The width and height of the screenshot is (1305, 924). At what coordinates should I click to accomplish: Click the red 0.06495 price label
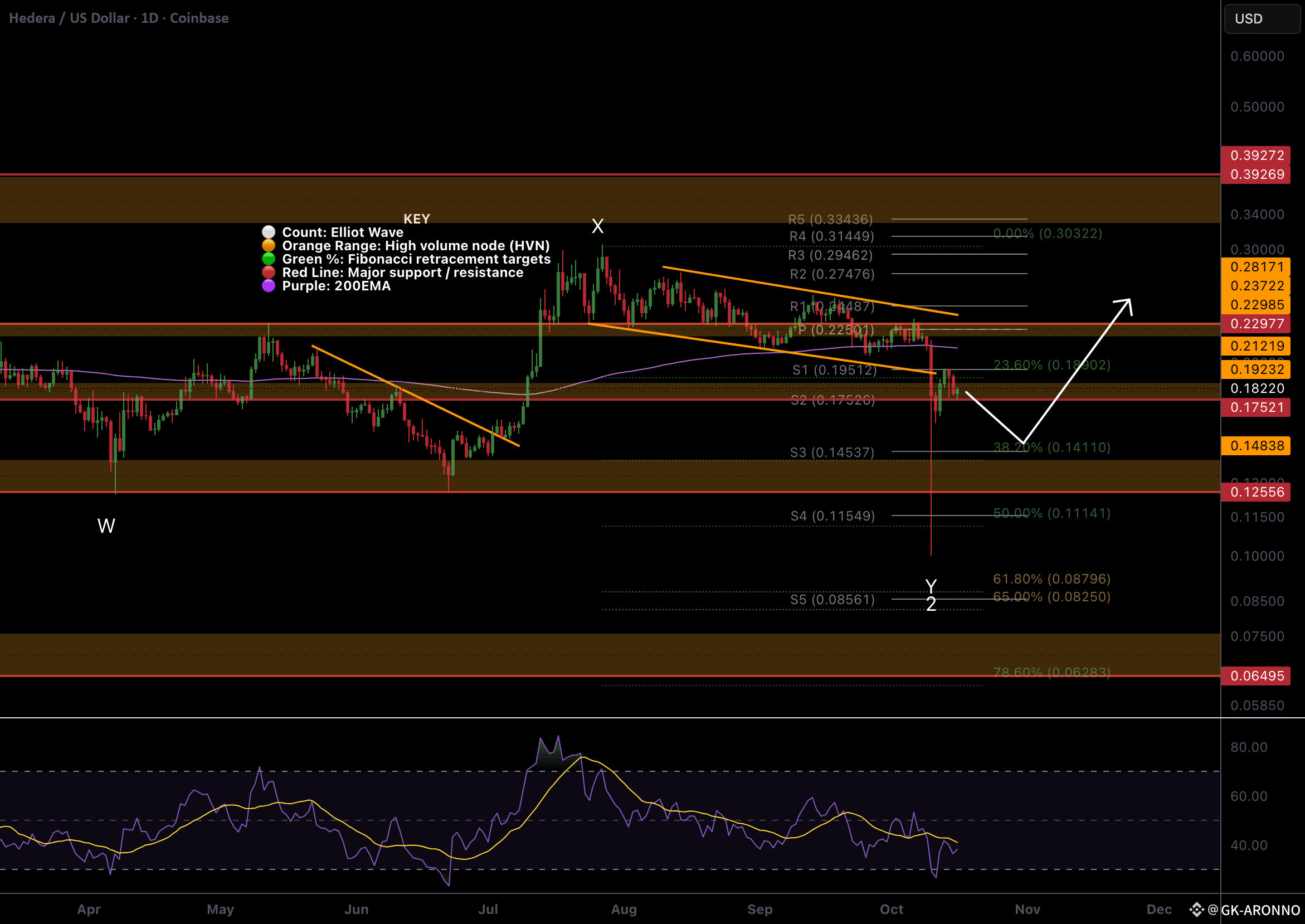point(1257,676)
